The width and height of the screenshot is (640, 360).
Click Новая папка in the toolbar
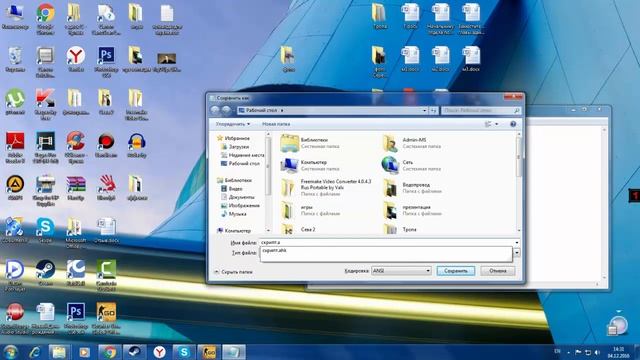(276, 124)
